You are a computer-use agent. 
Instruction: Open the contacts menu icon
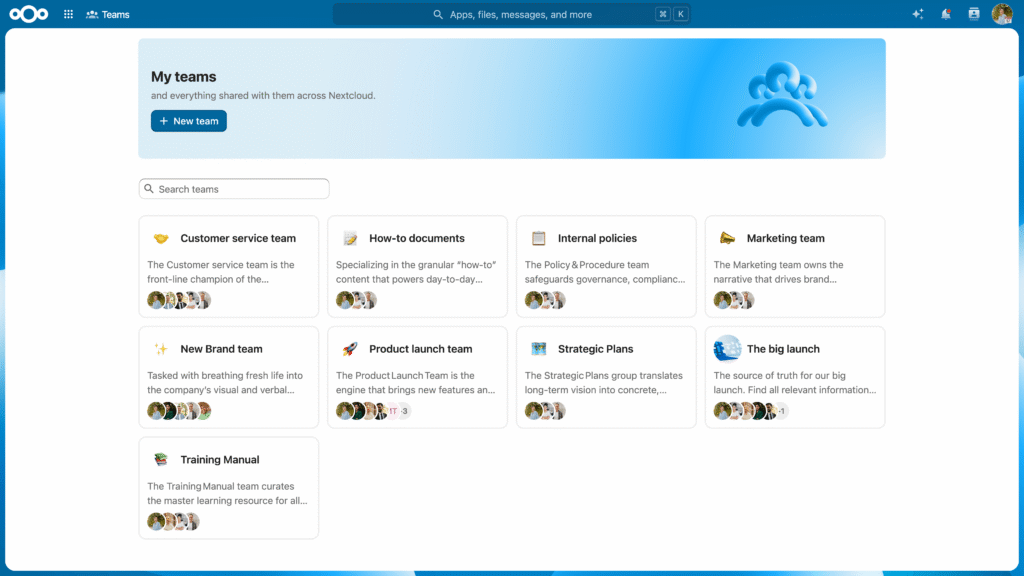(974, 14)
